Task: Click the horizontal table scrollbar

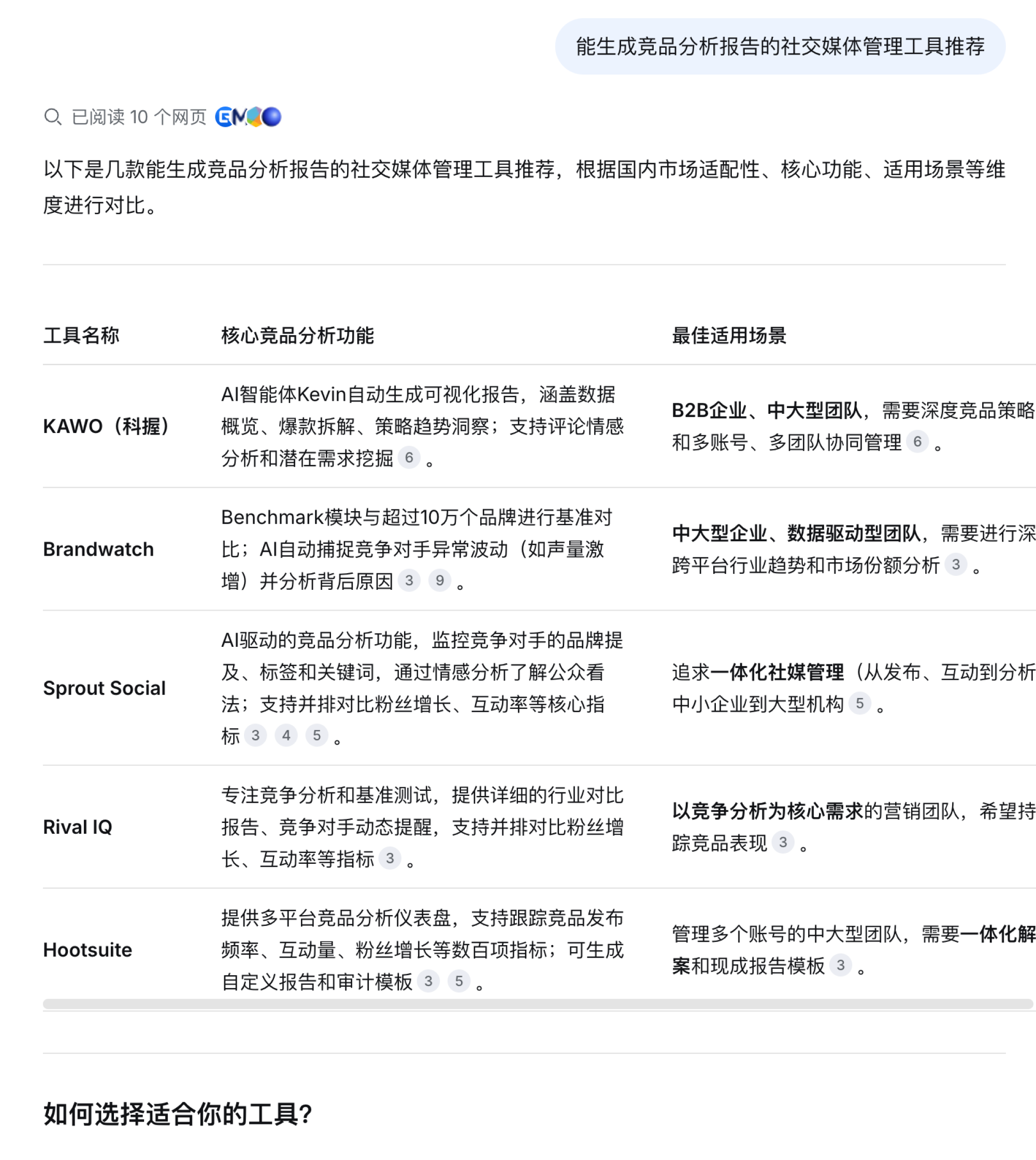Action: [x=537, y=1004]
